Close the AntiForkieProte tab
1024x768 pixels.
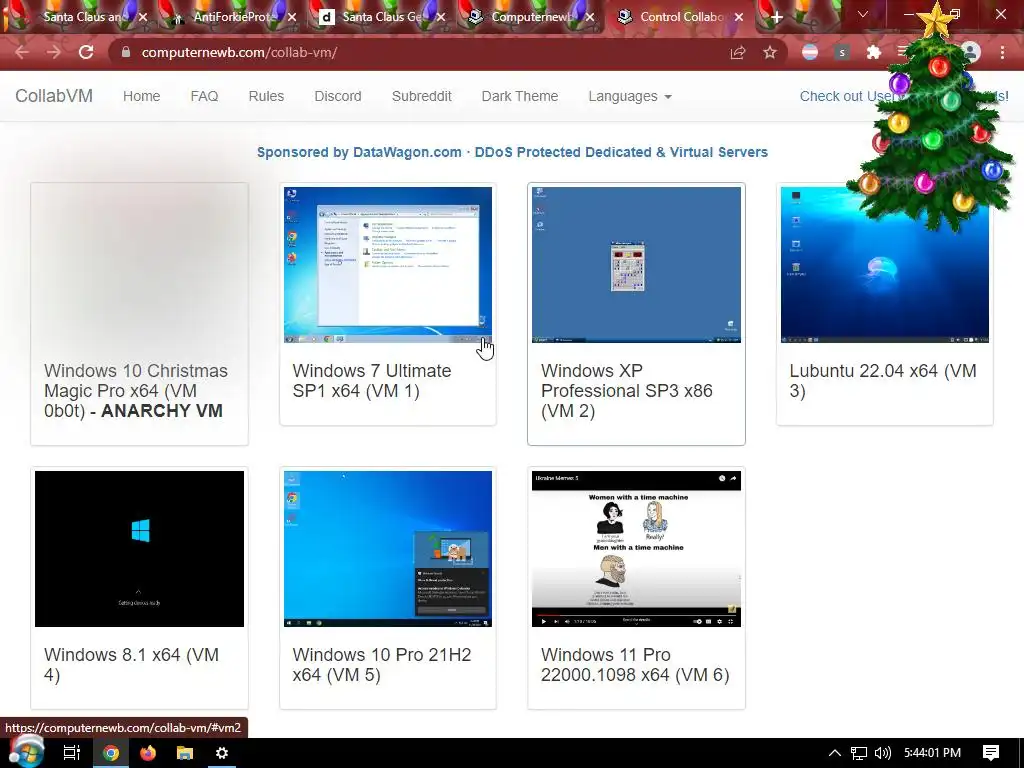pos(293,17)
